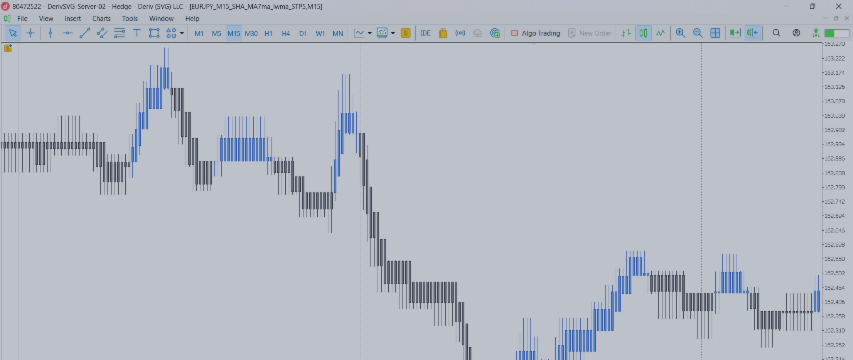Viewport: 853px width, 360px height.
Task: Open the user account profile icon
Action: tap(796, 33)
